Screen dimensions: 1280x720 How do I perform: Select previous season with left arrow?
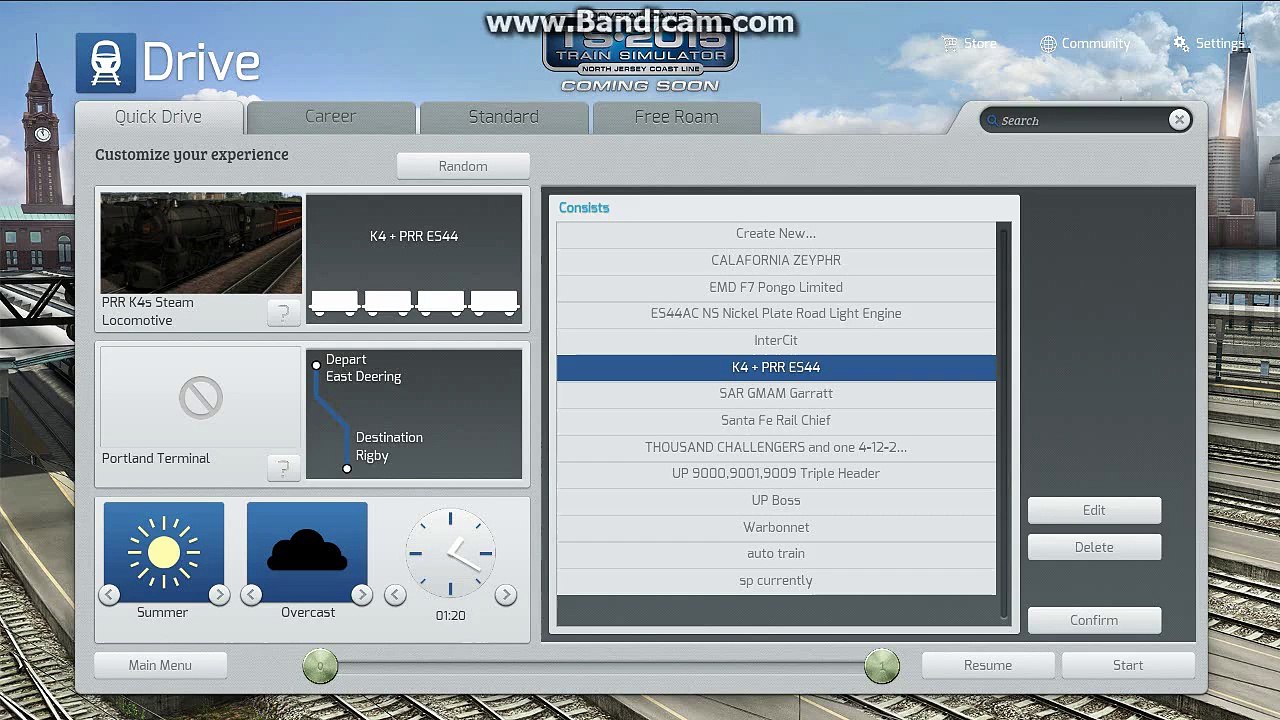tap(109, 595)
